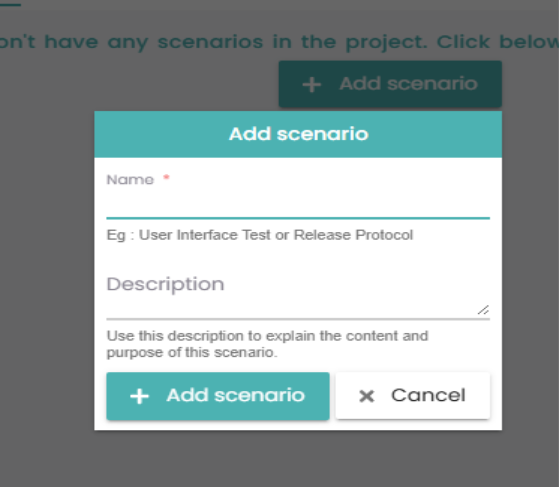The image size is (559, 487).
Task: Click the dark overlay left of the dialog
Action: (47, 271)
